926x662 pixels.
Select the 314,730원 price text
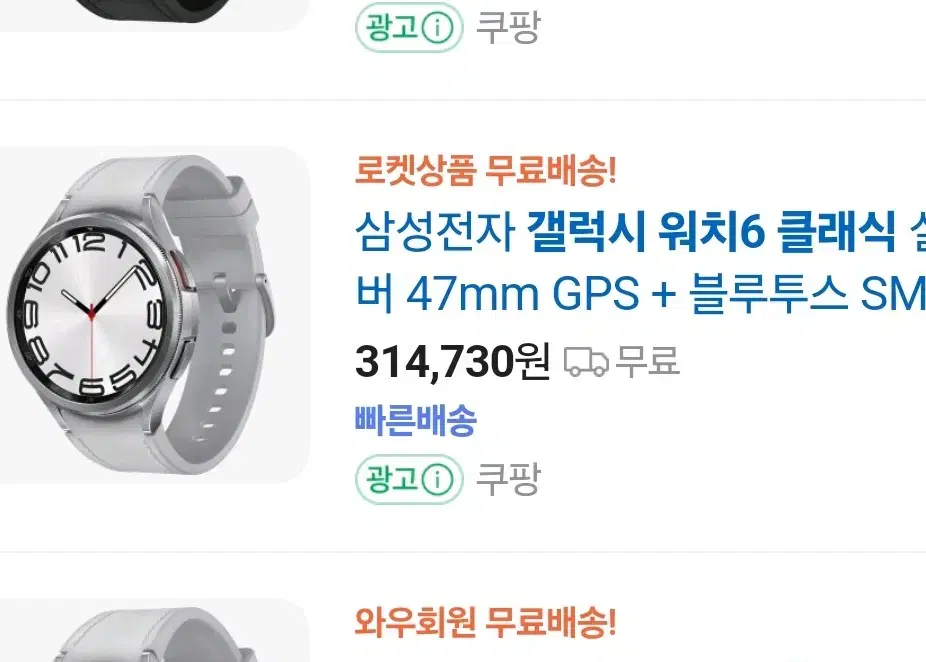tap(452, 361)
